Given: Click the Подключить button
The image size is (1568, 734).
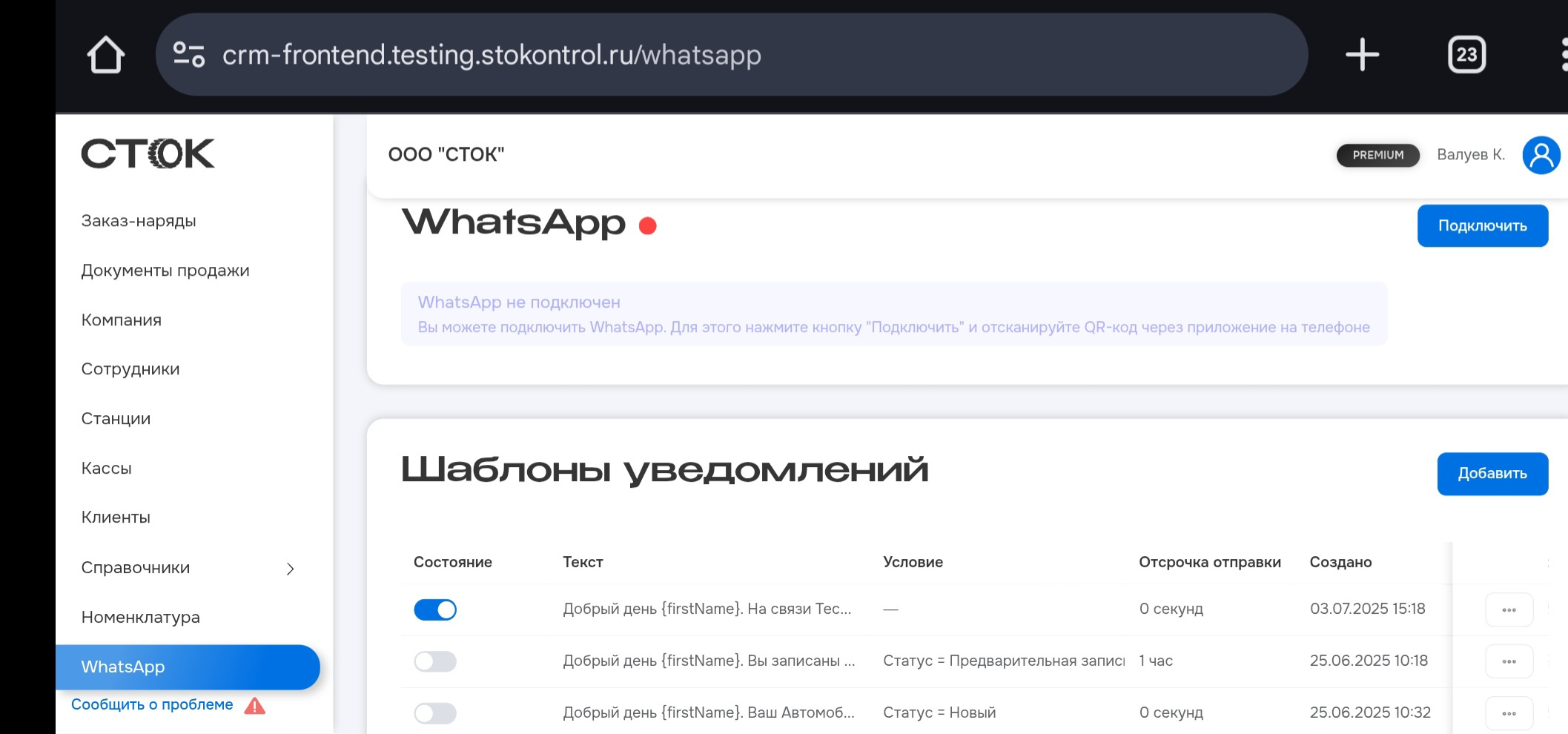Looking at the screenshot, I should tap(1482, 226).
